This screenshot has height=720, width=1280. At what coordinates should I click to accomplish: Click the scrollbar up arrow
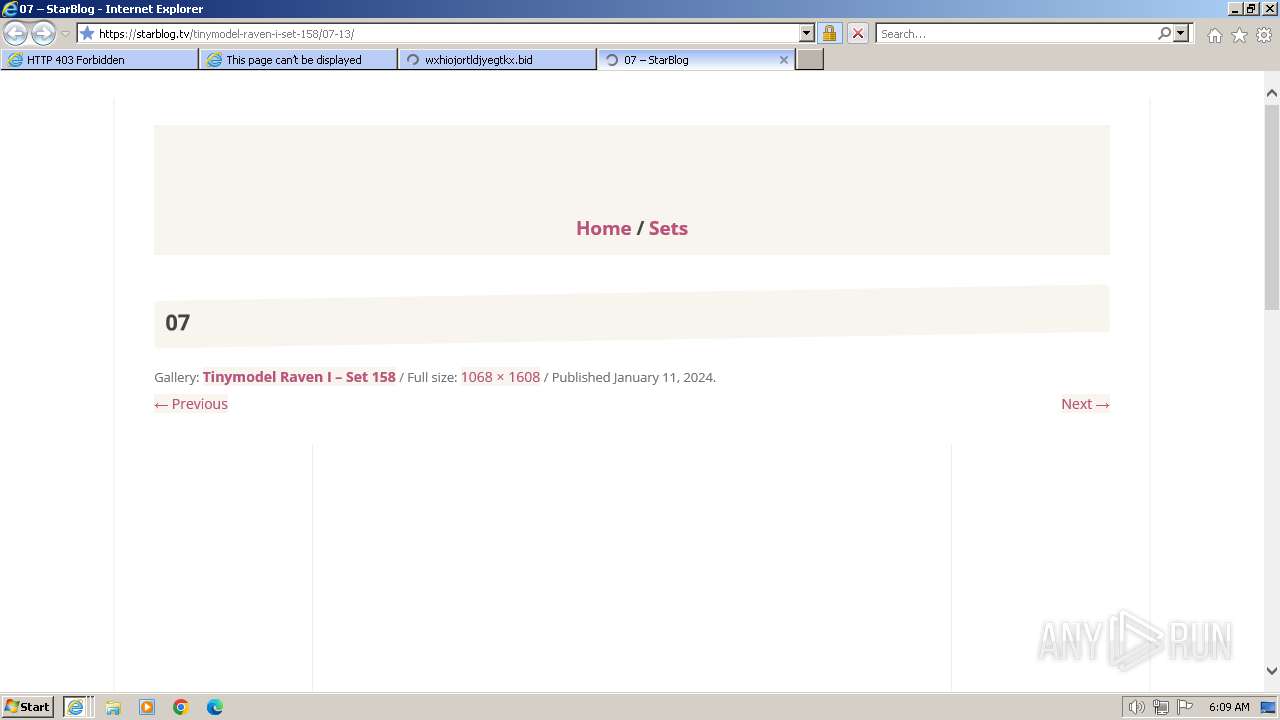click(1272, 93)
